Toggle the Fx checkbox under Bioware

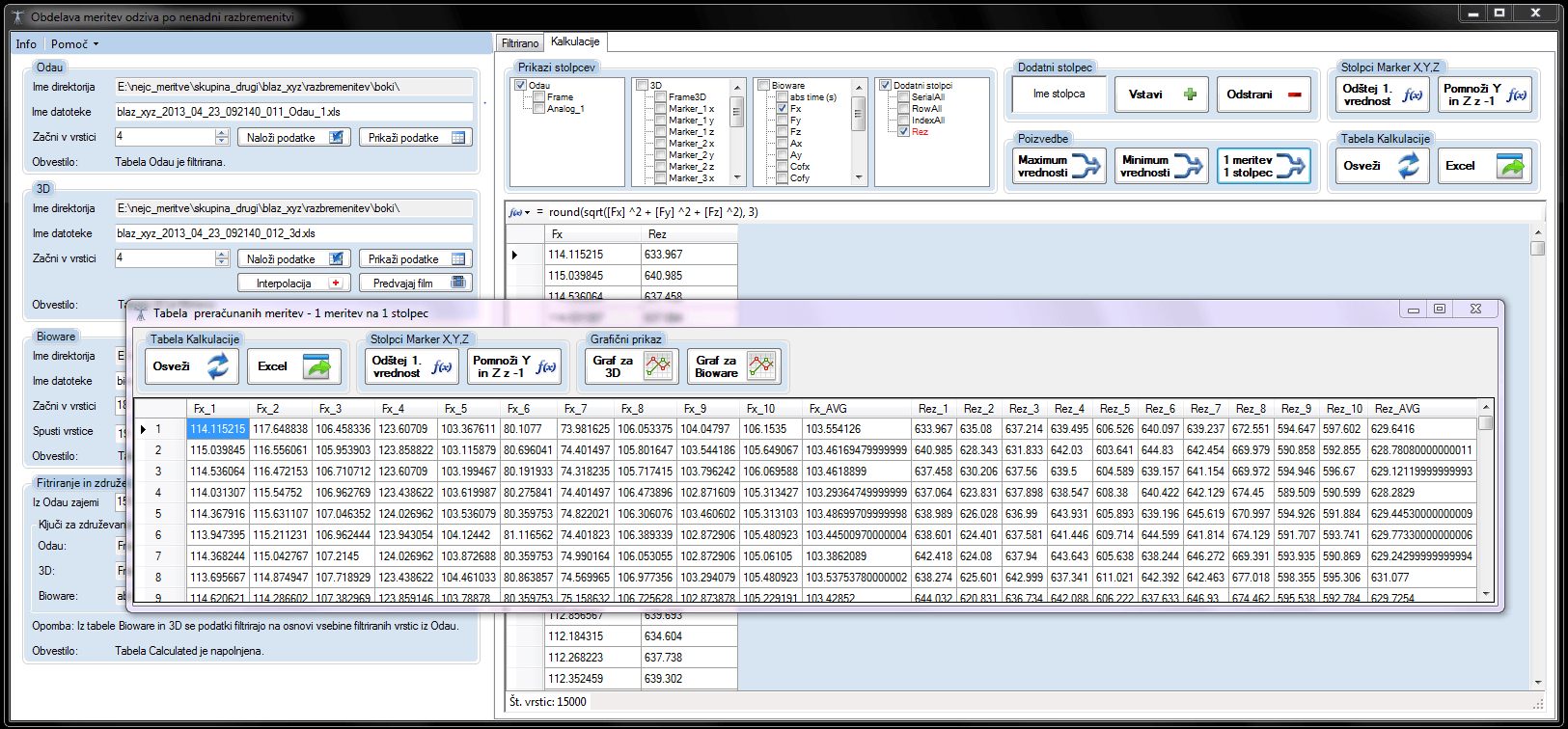coord(783,109)
